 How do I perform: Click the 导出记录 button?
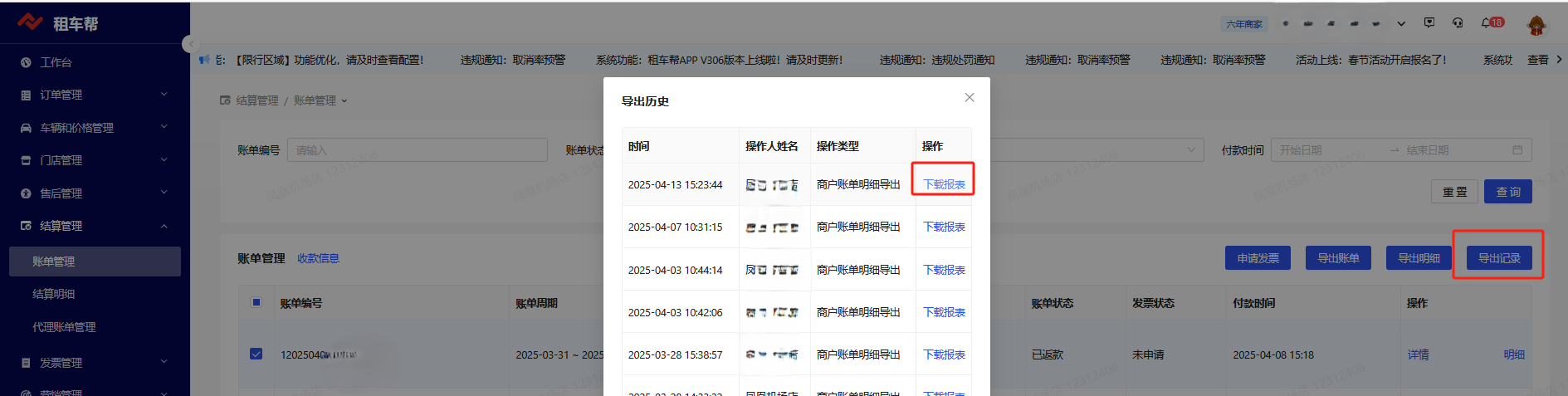(x=1498, y=258)
